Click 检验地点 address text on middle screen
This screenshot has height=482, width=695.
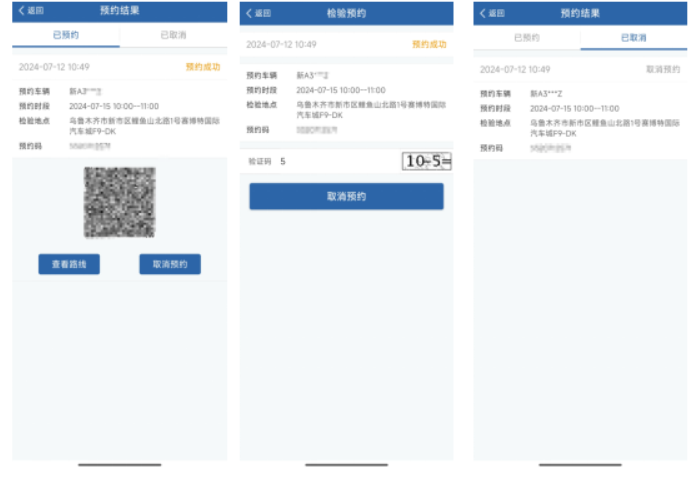(x=371, y=110)
